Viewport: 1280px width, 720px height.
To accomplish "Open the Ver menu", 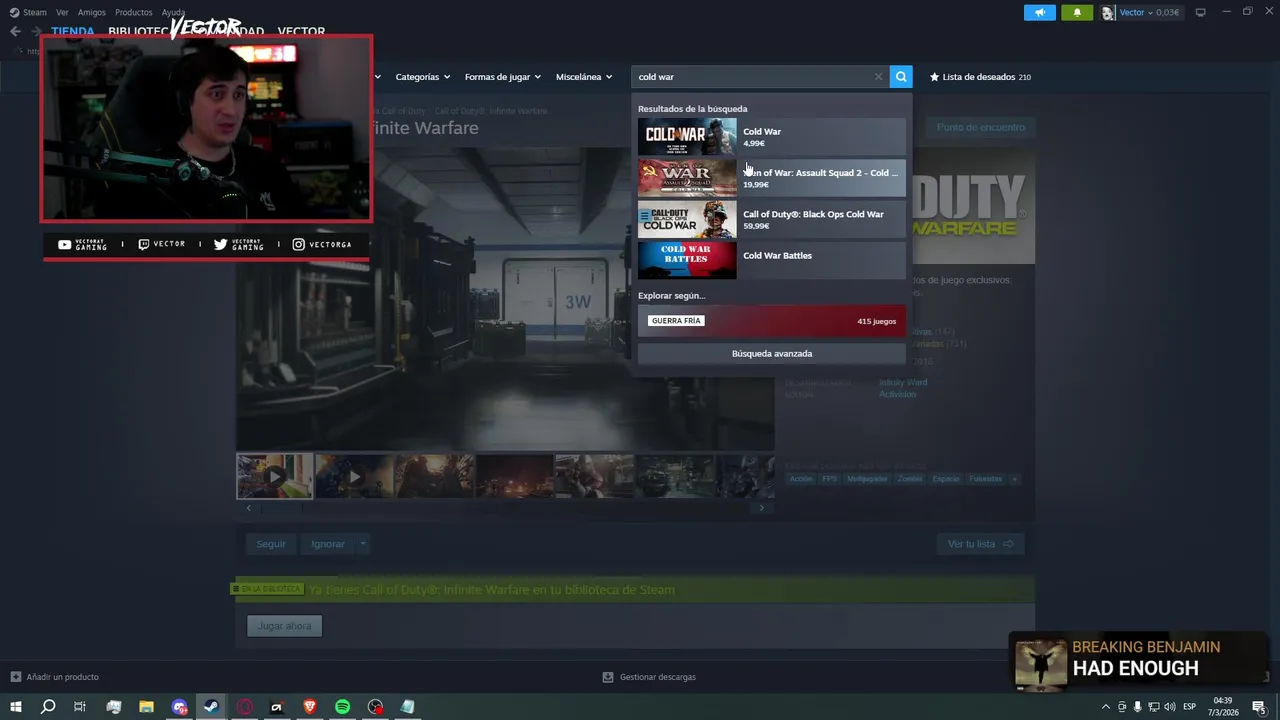I will point(62,12).
